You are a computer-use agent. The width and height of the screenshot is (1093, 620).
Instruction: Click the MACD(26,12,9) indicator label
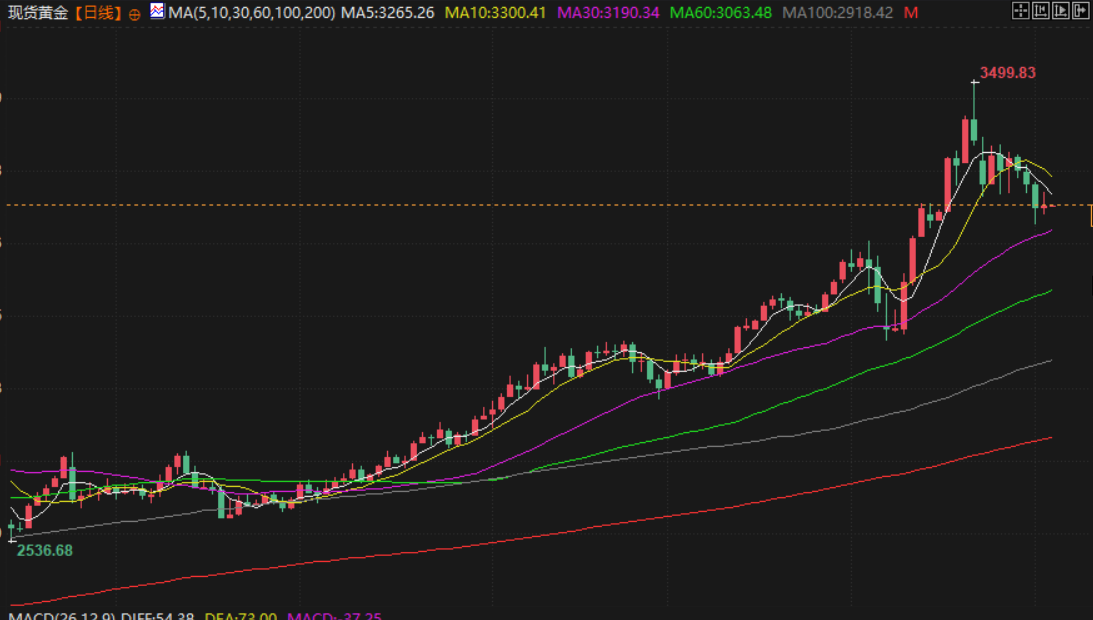[x=62, y=616]
